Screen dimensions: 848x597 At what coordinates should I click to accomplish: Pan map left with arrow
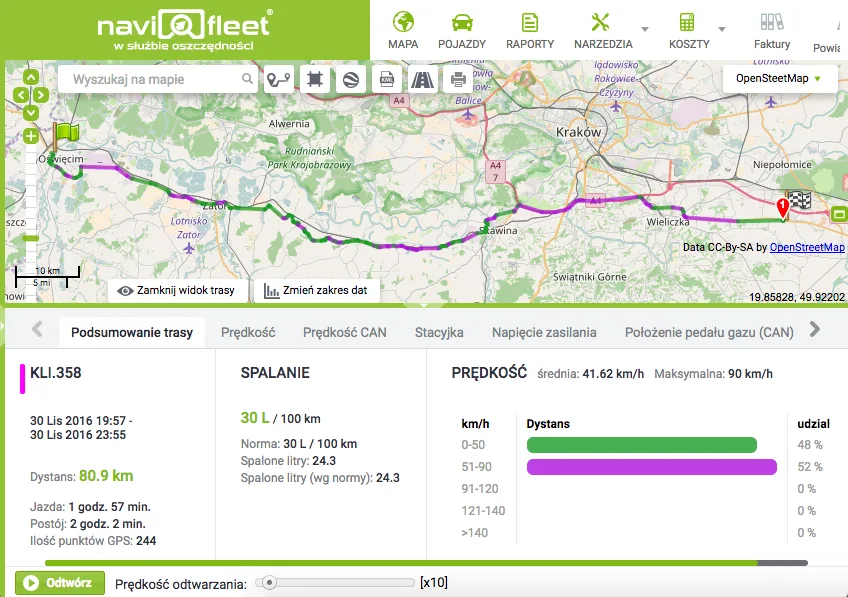(x=21, y=95)
